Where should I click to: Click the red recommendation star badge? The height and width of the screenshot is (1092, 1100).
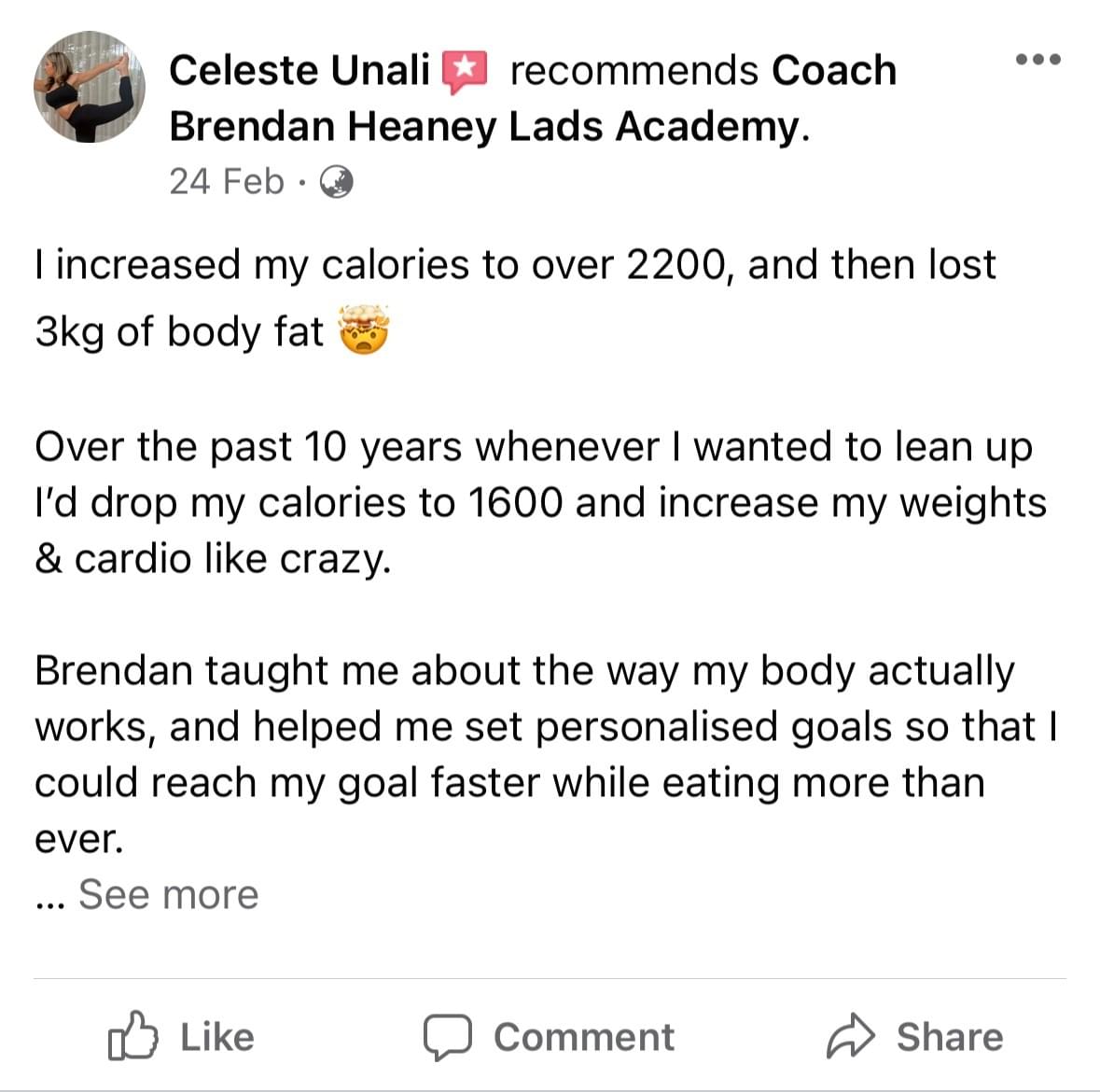click(x=464, y=71)
